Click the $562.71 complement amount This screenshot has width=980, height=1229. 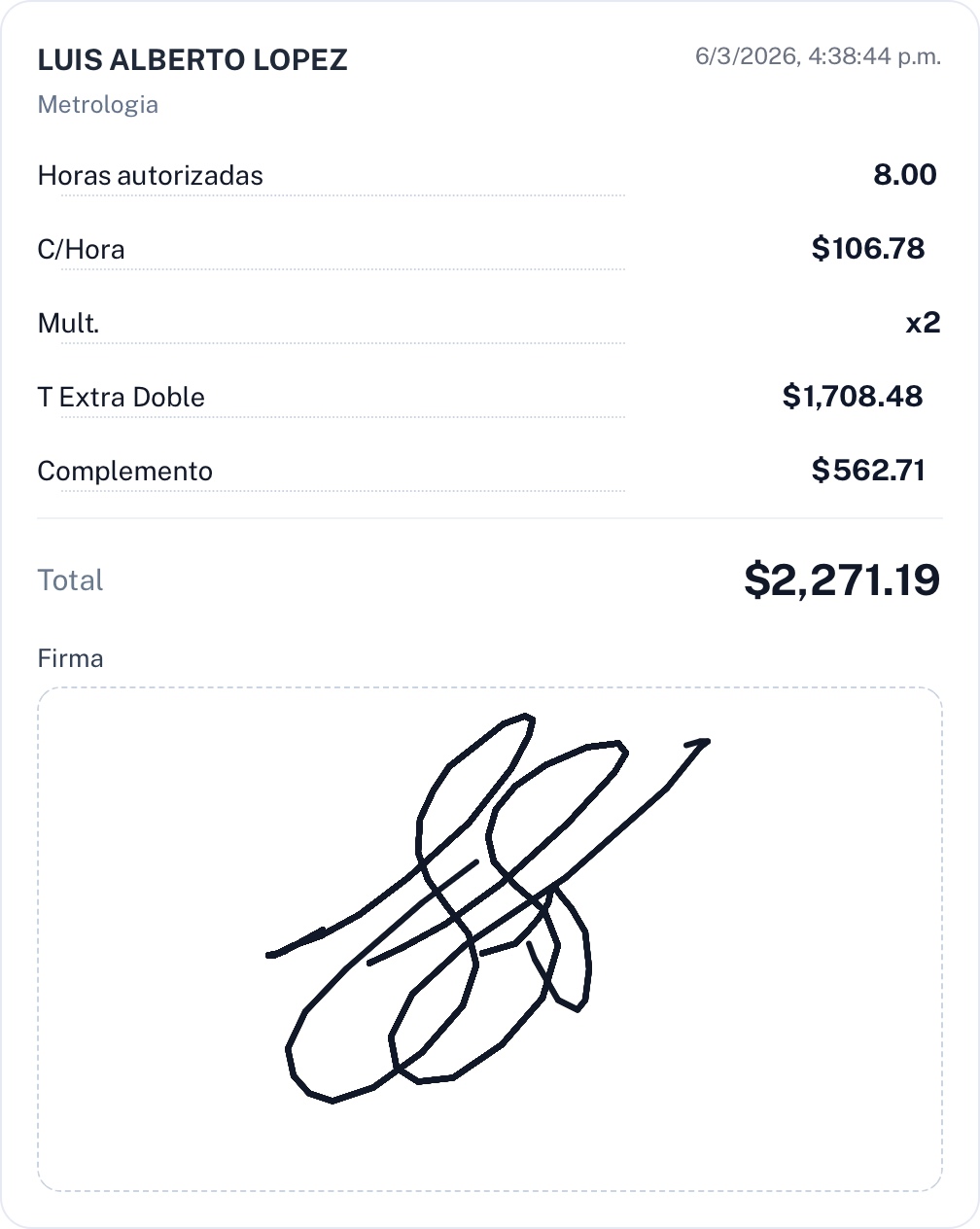pos(868,471)
